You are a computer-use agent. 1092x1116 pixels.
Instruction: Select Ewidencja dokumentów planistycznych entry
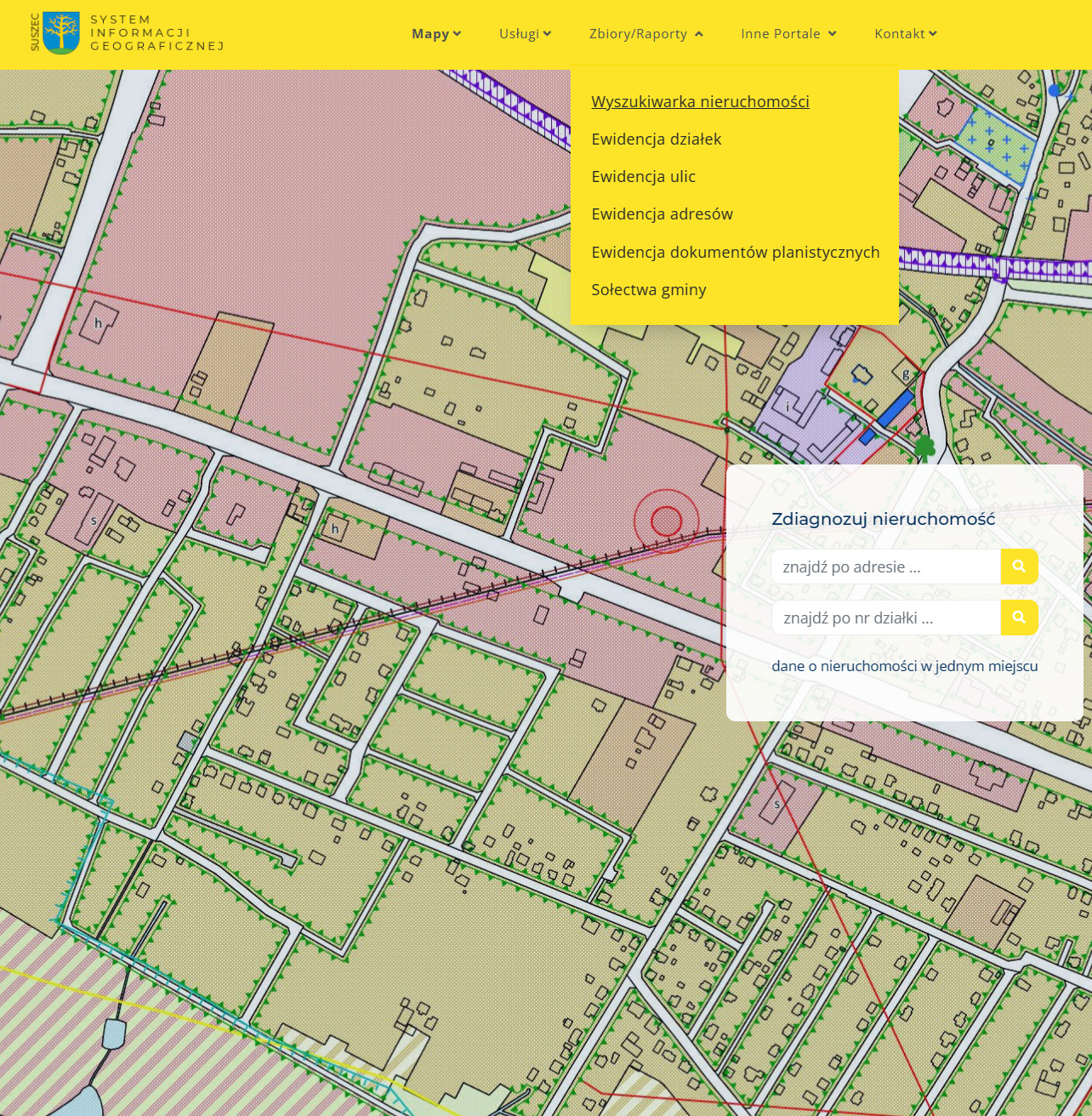(735, 253)
